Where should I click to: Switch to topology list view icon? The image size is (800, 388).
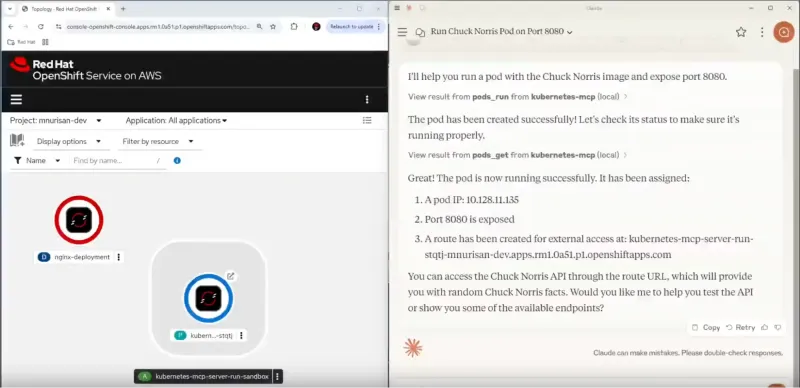tap(367, 120)
